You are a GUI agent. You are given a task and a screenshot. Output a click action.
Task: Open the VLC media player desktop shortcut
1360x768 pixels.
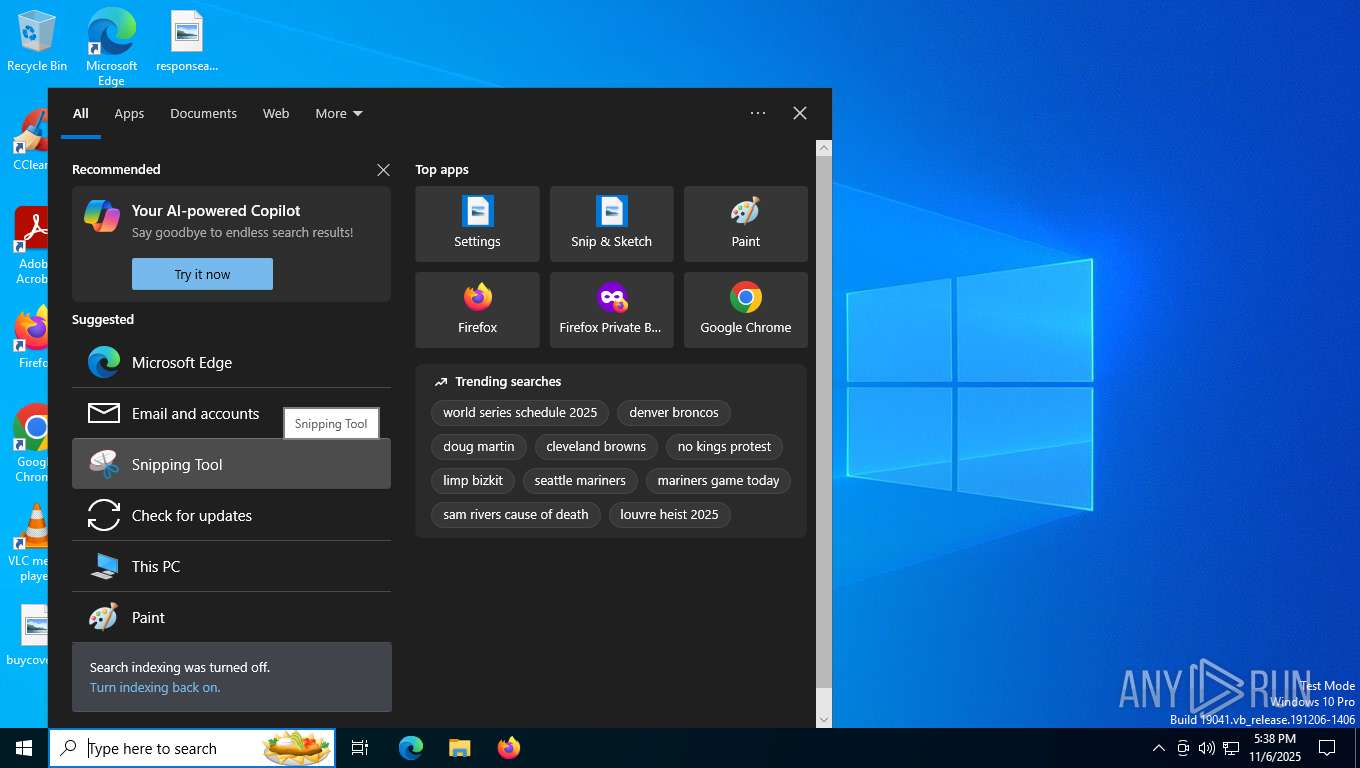[34, 543]
